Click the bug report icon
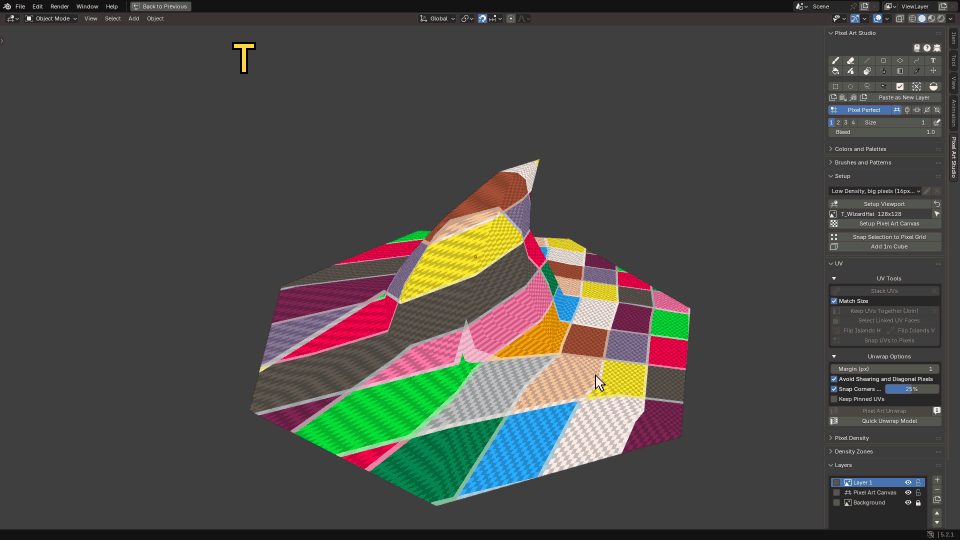The height and width of the screenshot is (540, 960). click(937, 48)
